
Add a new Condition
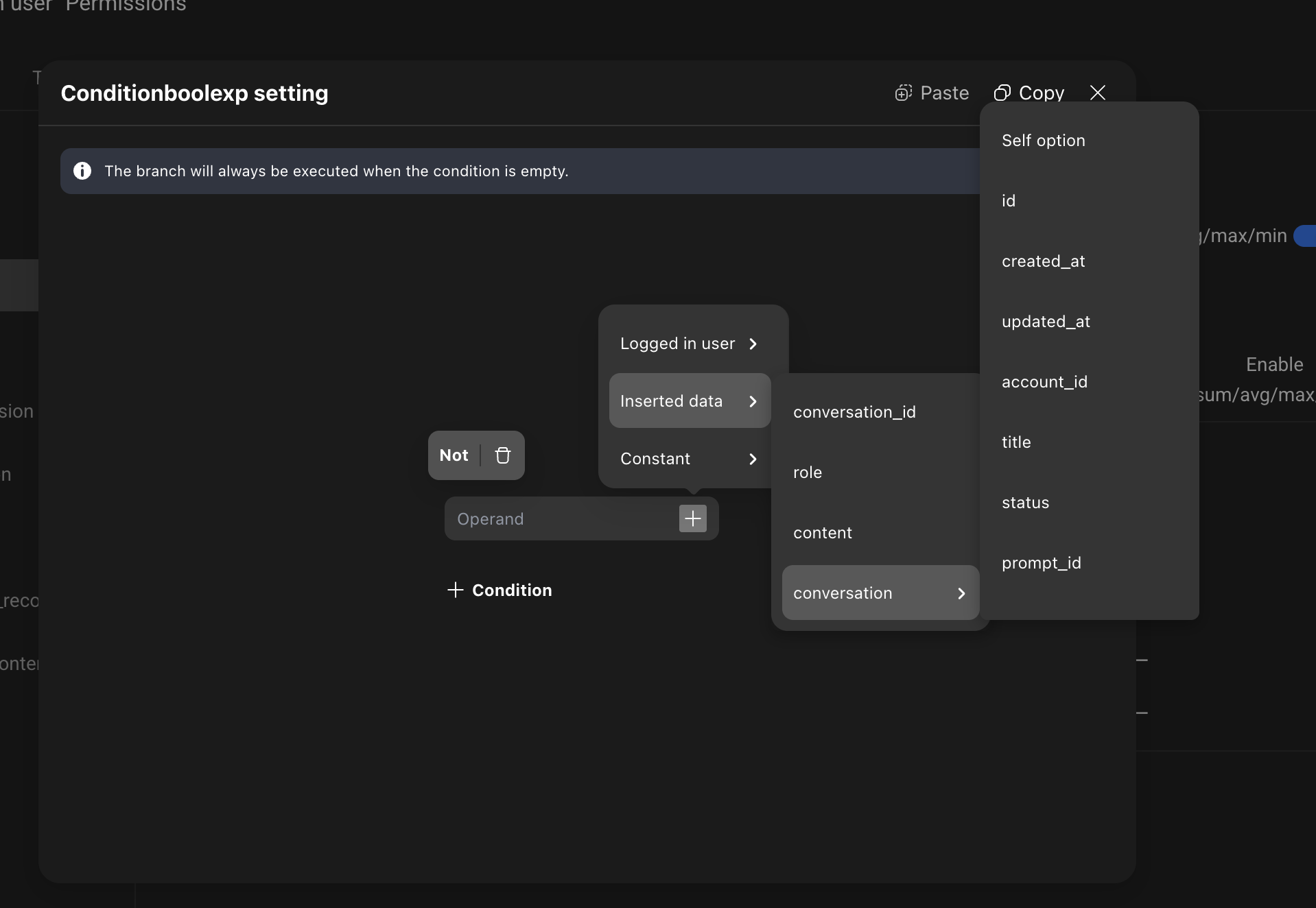click(500, 590)
